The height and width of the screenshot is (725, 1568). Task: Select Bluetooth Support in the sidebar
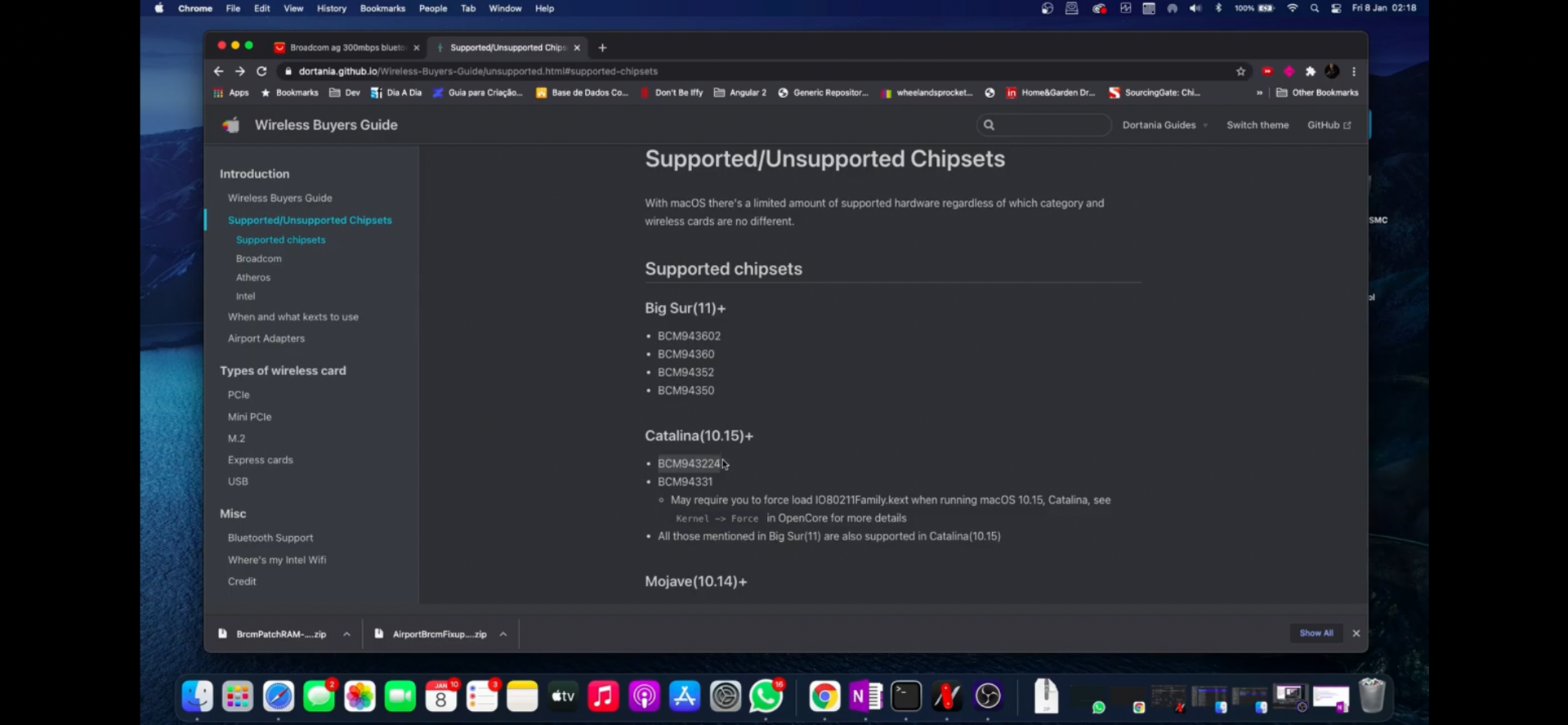(x=270, y=538)
